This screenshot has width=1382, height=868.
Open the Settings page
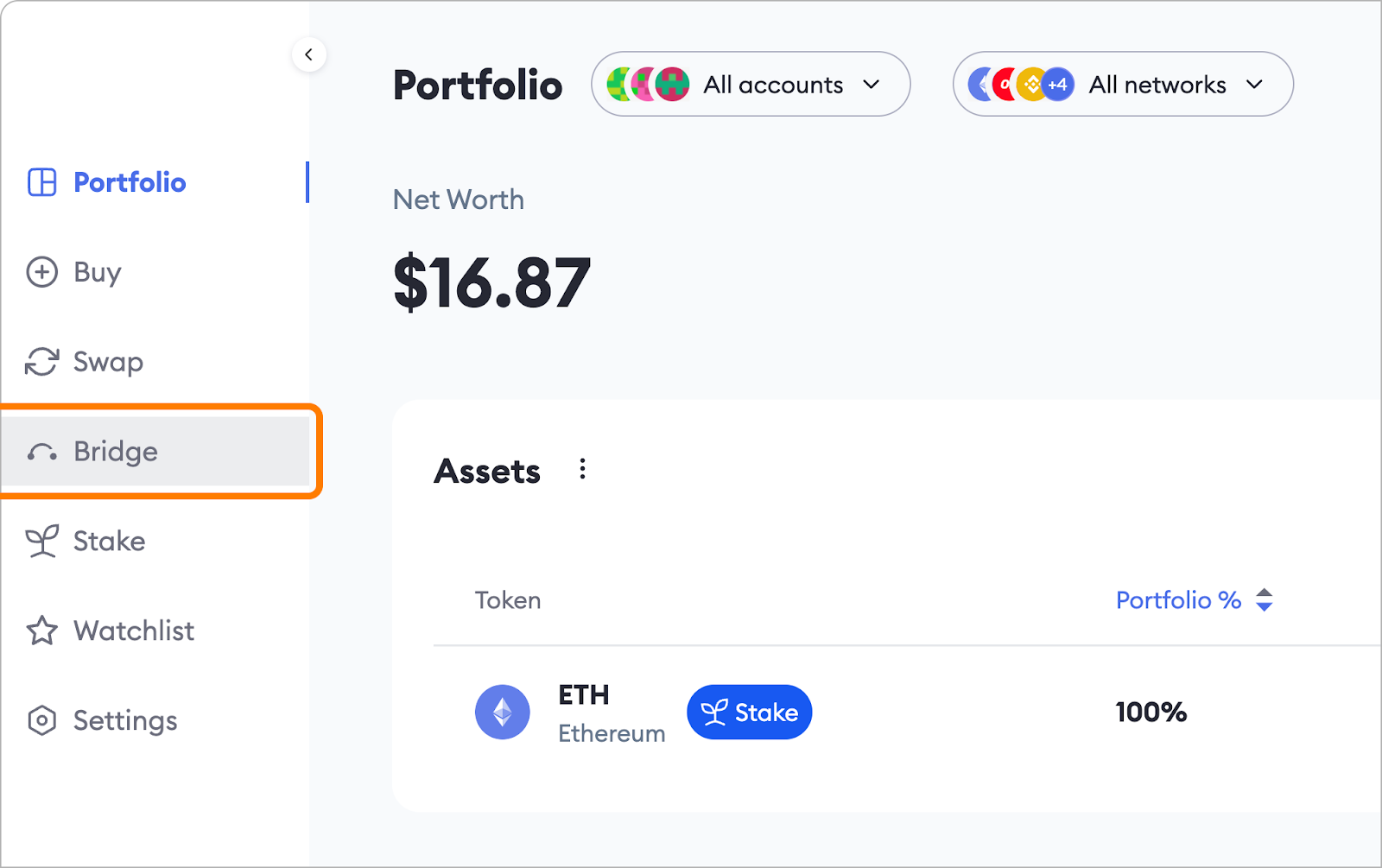[125, 720]
